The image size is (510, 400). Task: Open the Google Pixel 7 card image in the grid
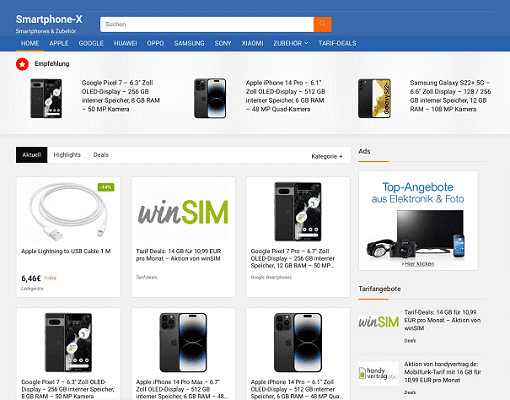(68, 343)
